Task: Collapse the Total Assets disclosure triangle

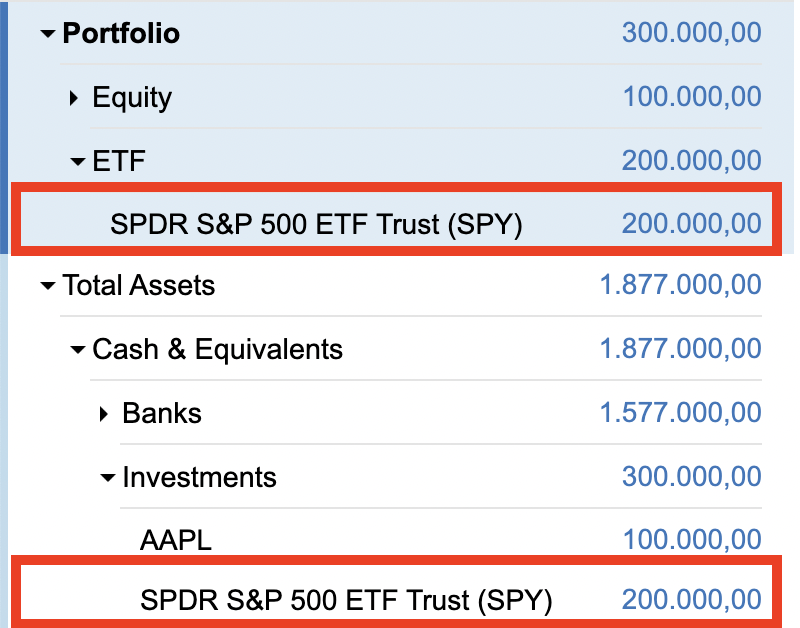Action: click(x=47, y=287)
